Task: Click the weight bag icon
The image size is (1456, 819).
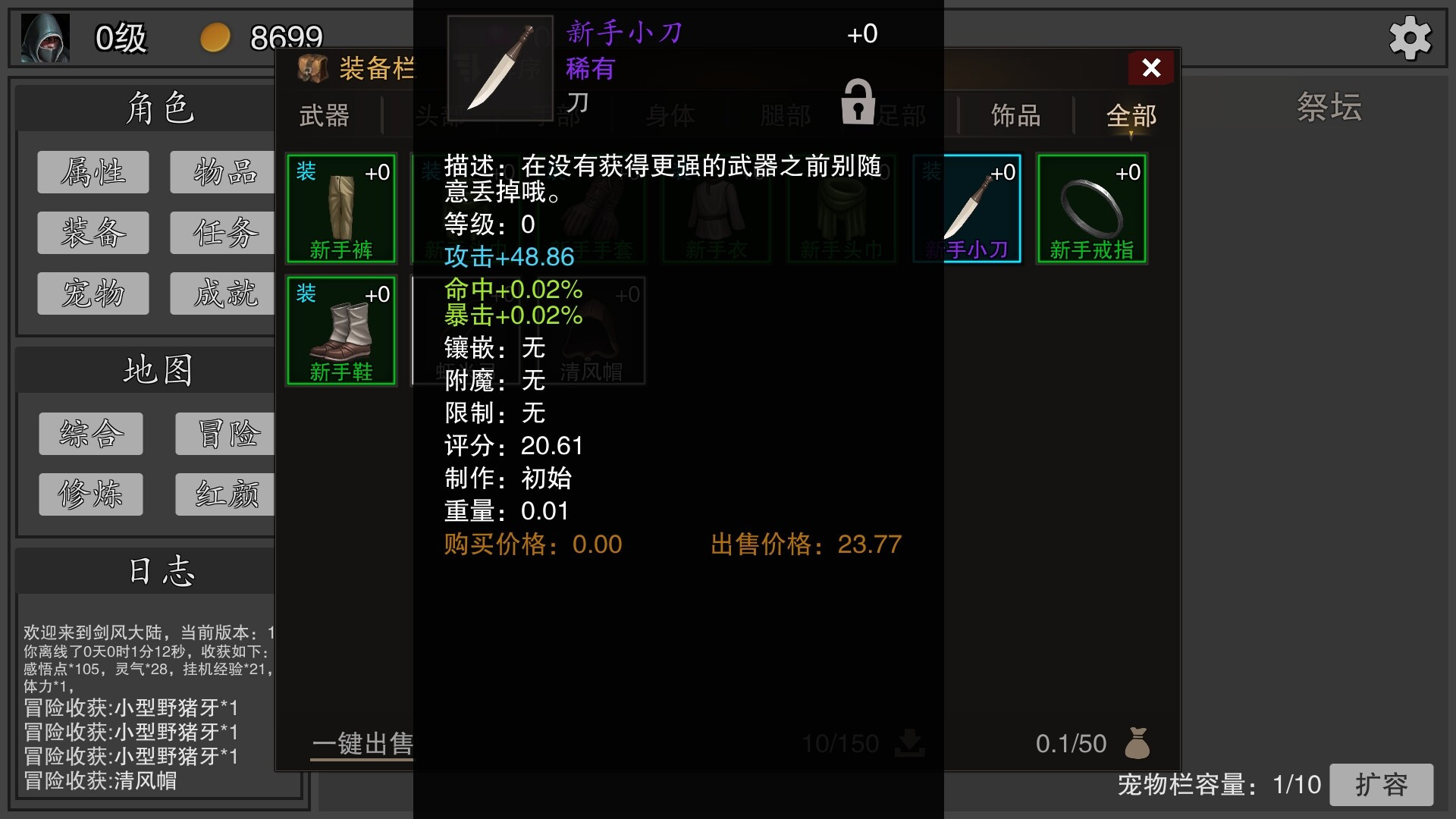Action: click(1137, 743)
